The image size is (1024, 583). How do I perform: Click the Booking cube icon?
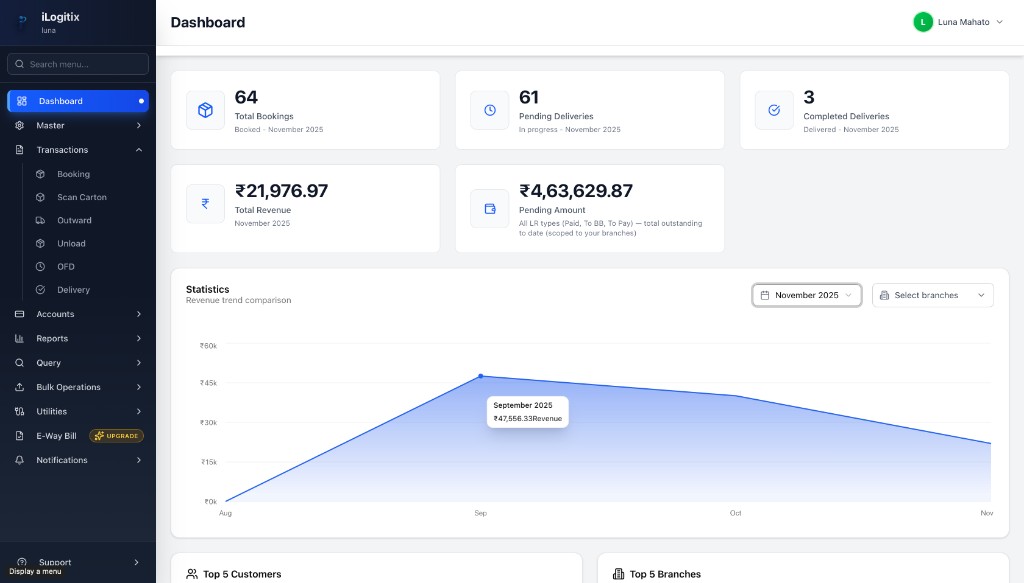pyautogui.click(x=40, y=174)
